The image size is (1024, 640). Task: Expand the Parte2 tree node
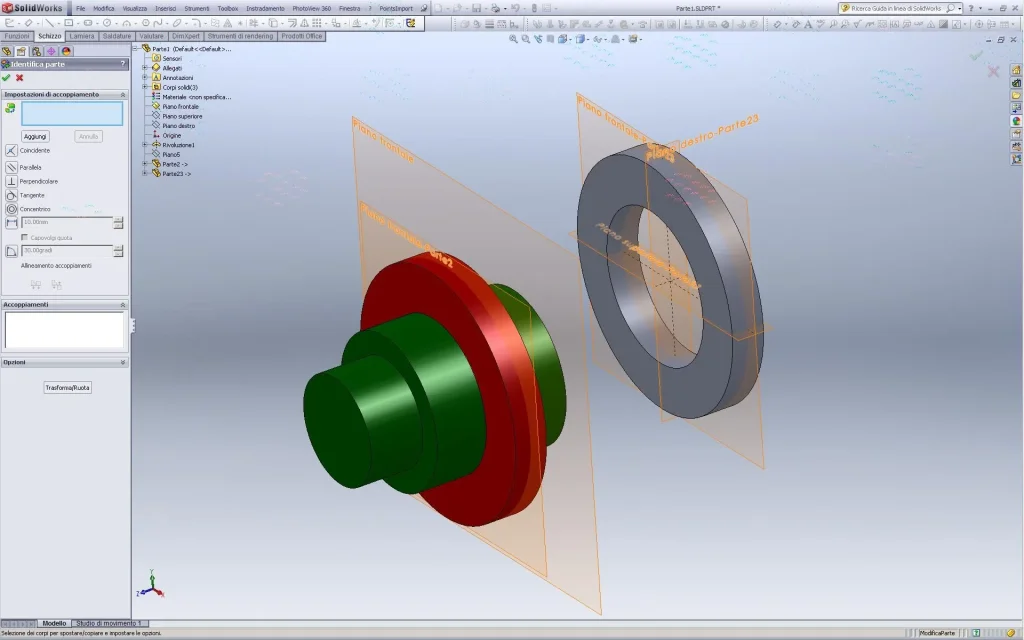145,164
